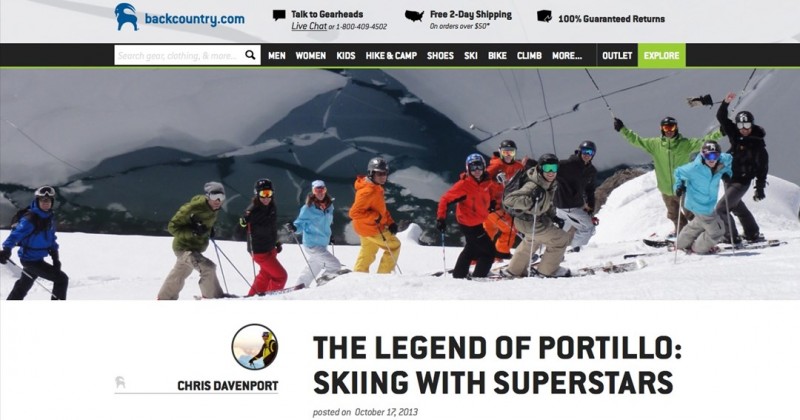This screenshot has width=800, height=420.
Task: Click the green EXPLORE button
Action: tap(662, 56)
